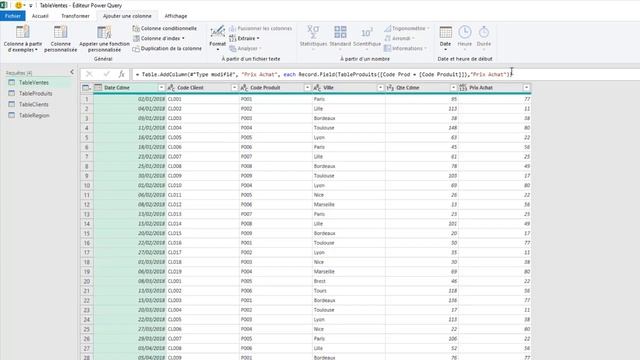
Task: Open Trigonométrie dropdown
Action: point(407,28)
